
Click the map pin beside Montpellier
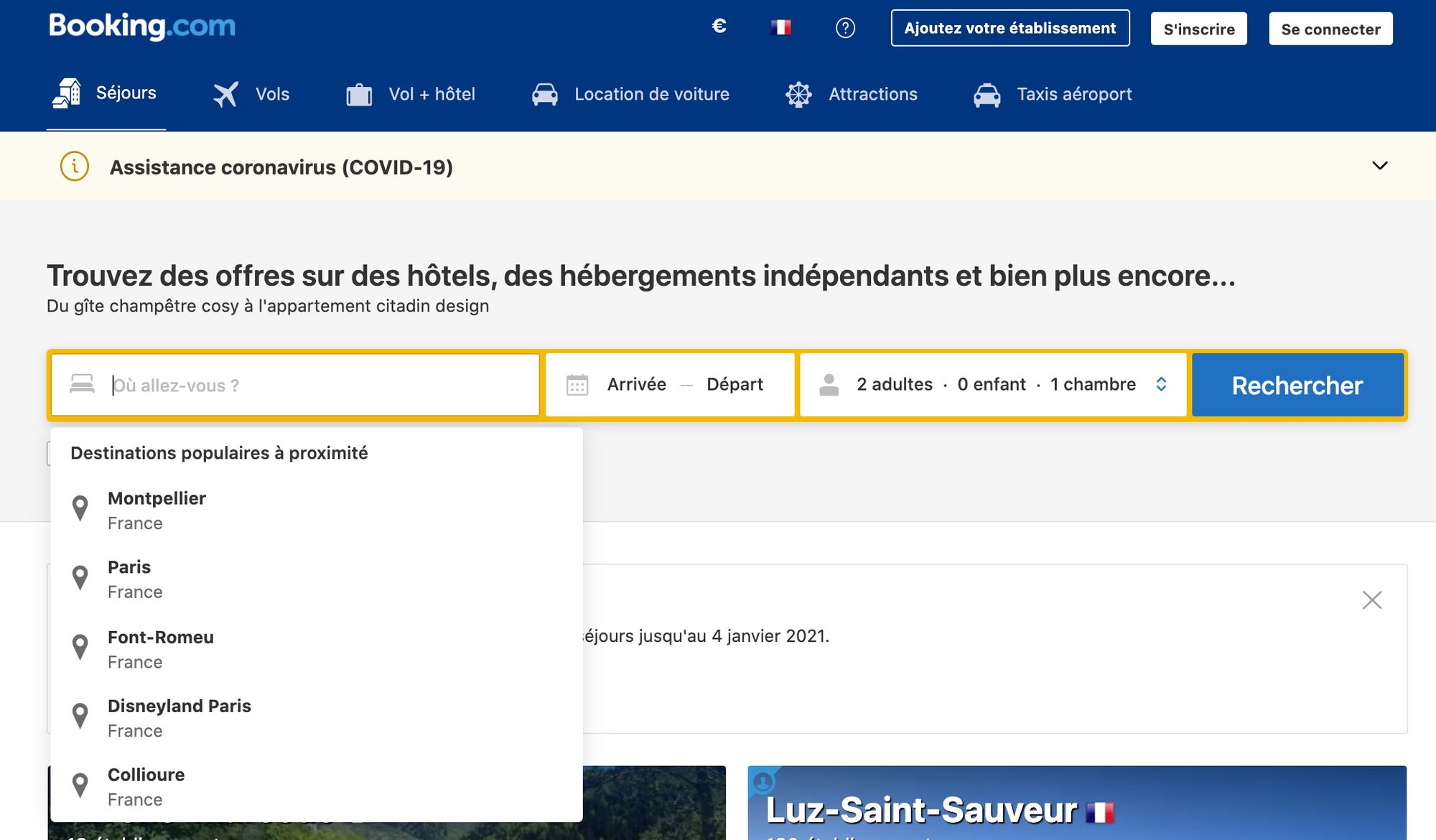point(80,508)
